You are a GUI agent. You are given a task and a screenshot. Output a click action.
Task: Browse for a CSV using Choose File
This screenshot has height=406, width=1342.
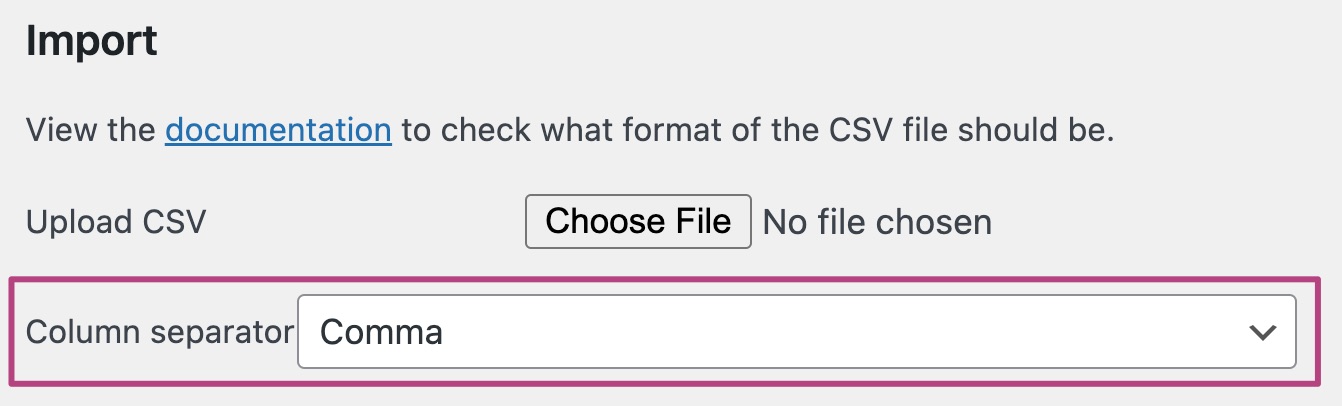click(638, 221)
